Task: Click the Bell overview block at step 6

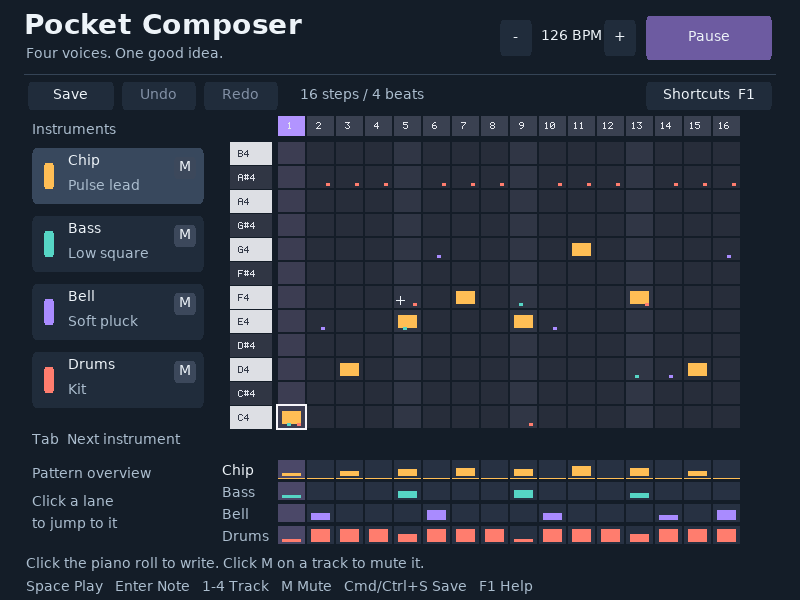Action: (x=436, y=514)
